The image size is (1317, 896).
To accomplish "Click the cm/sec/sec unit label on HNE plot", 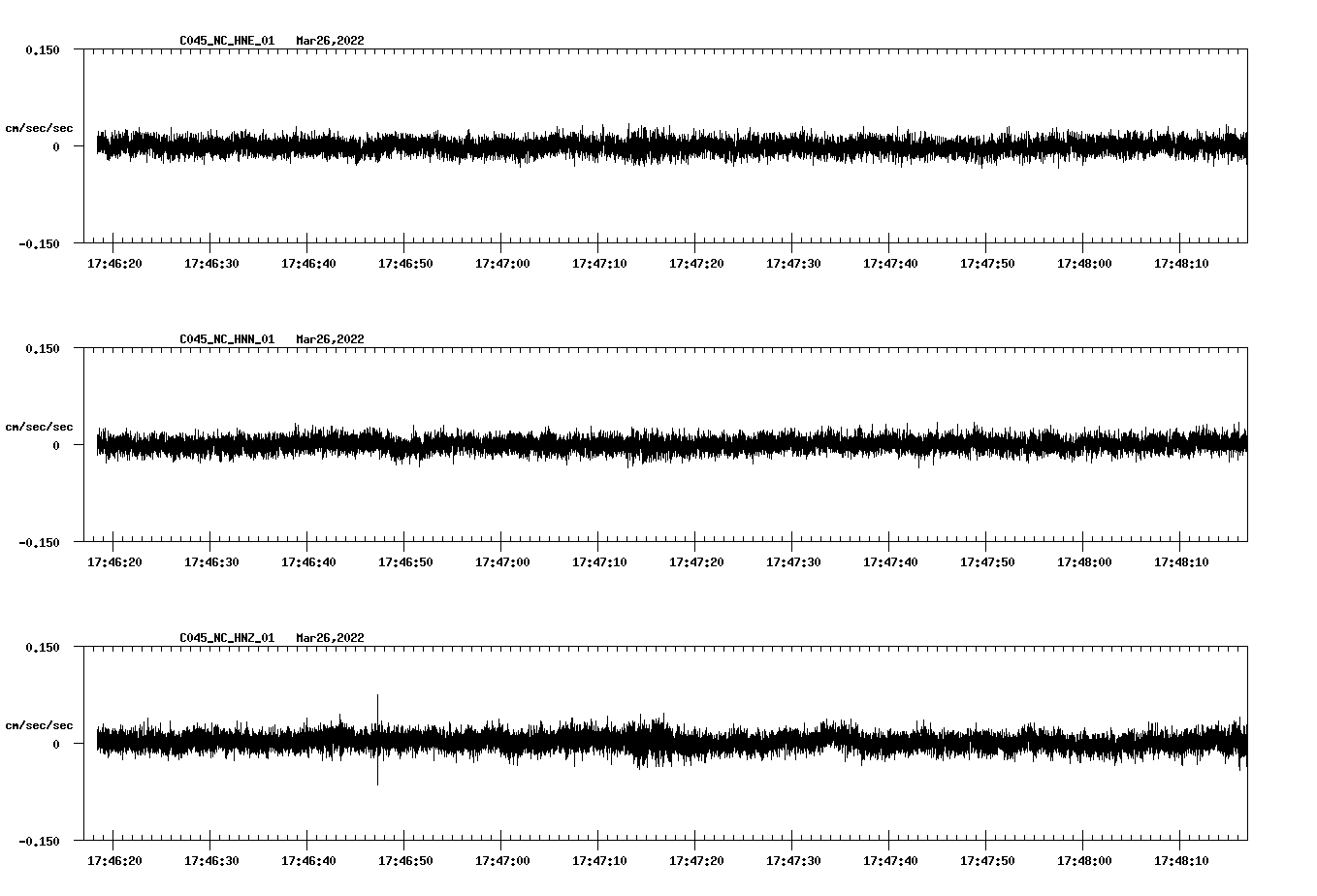I will tap(39, 128).
